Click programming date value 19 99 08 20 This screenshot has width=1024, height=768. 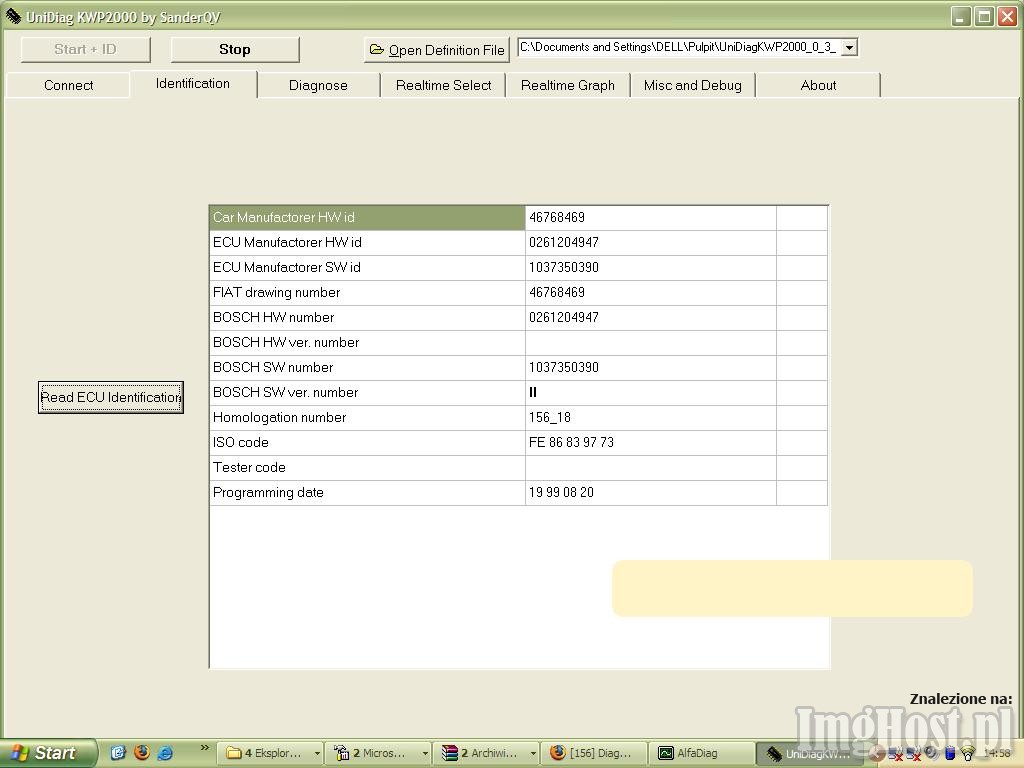pyautogui.click(x=562, y=492)
